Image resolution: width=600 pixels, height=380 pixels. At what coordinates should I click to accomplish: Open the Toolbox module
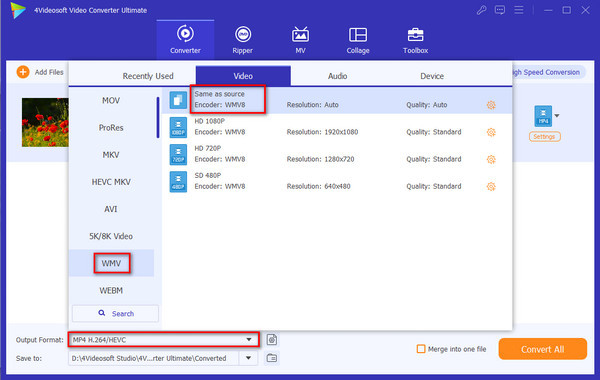tap(415, 39)
